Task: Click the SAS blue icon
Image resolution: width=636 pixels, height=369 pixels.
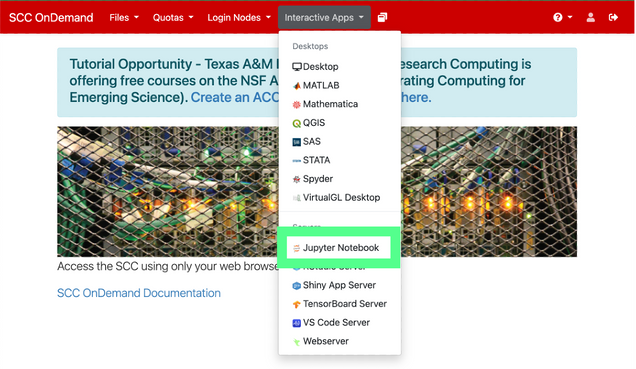Action: click(297, 142)
